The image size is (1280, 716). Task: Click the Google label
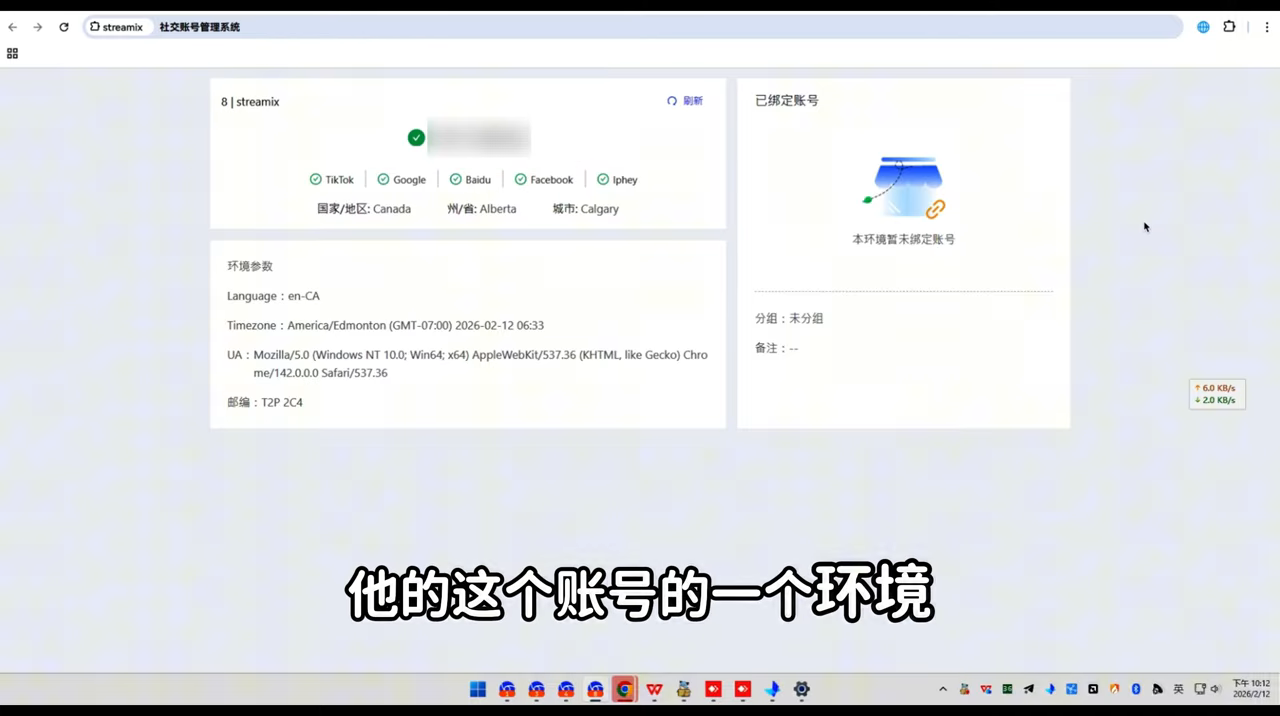coord(409,180)
